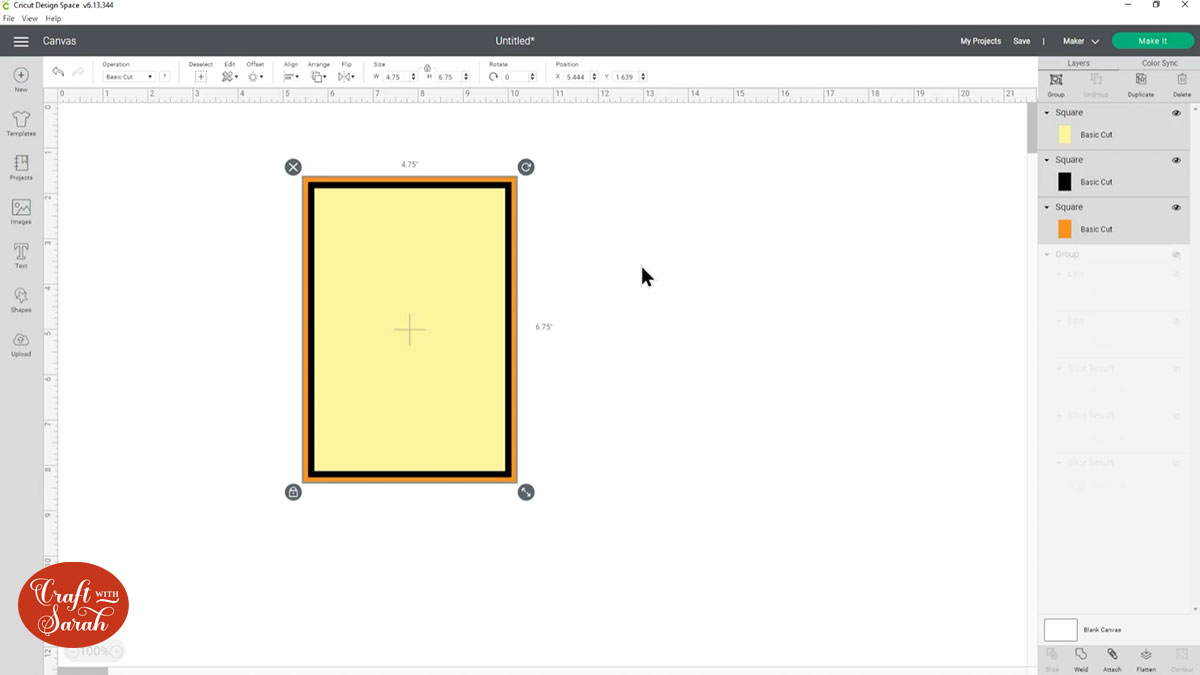Open the Offset dropdown
The width and height of the screenshot is (1200, 675).
pos(255,77)
